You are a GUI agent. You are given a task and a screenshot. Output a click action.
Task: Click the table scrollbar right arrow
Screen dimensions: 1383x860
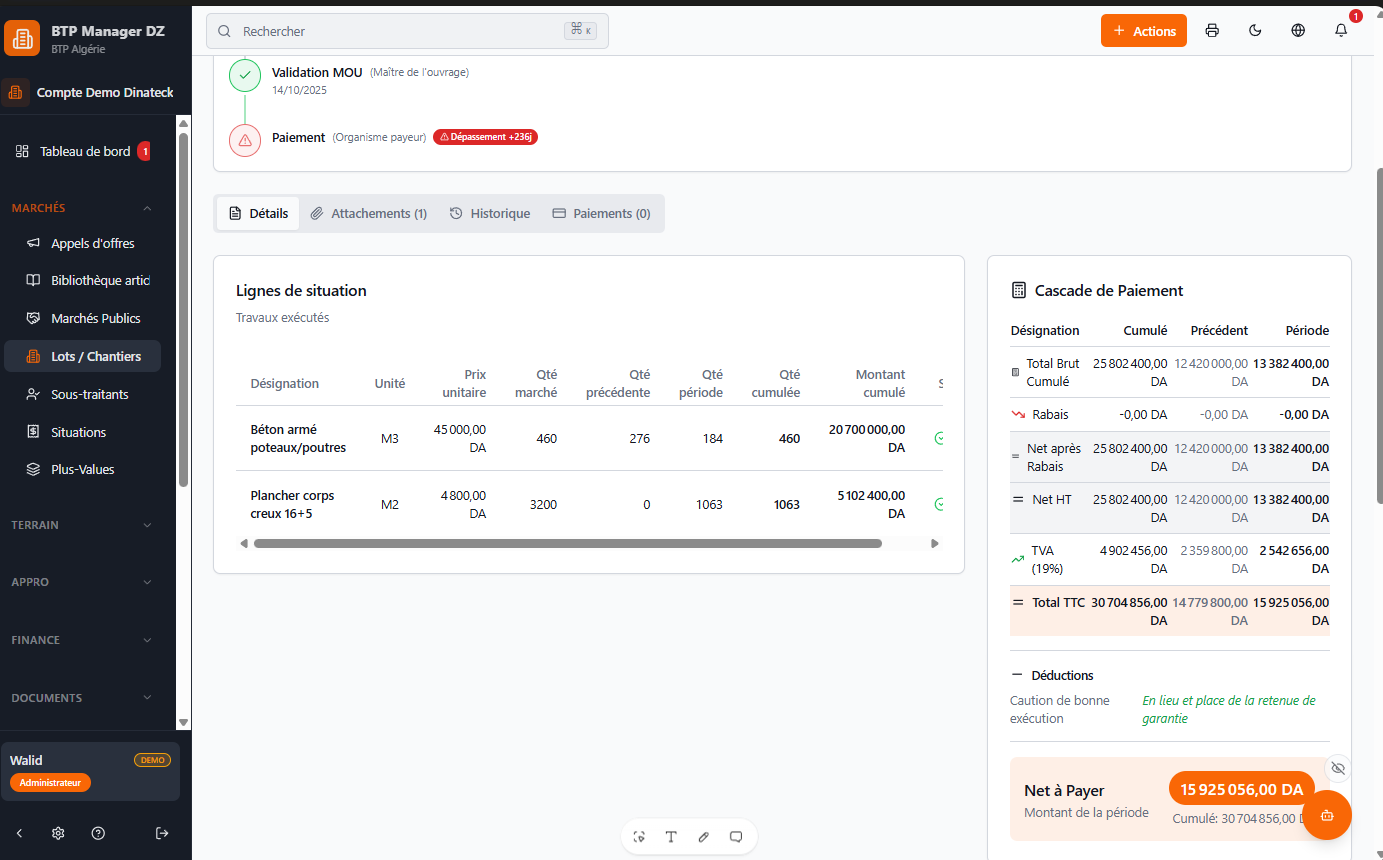[x=935, y=544]
